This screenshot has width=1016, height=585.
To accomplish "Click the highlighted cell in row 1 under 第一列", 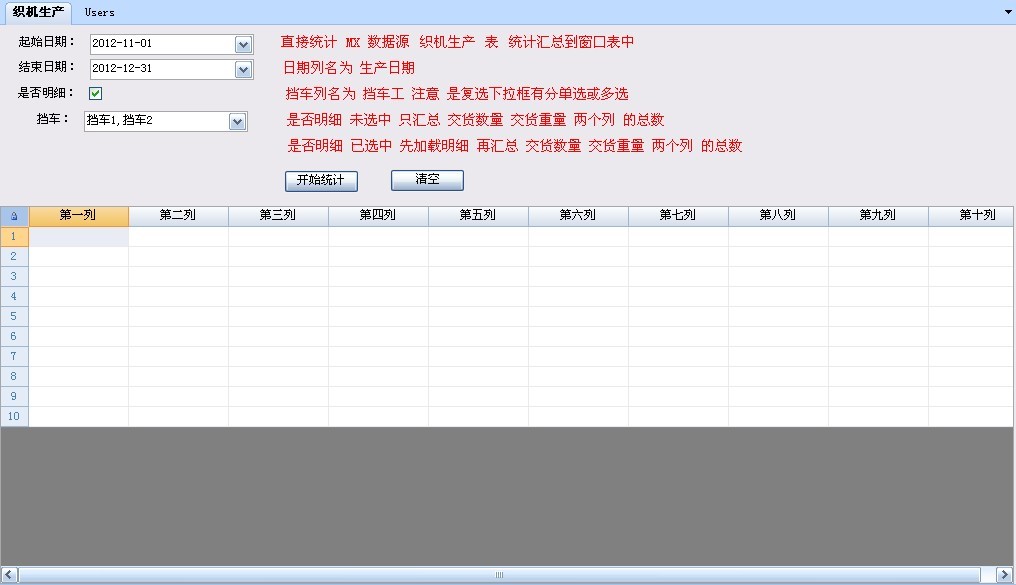I will click(x=78, y=236).
